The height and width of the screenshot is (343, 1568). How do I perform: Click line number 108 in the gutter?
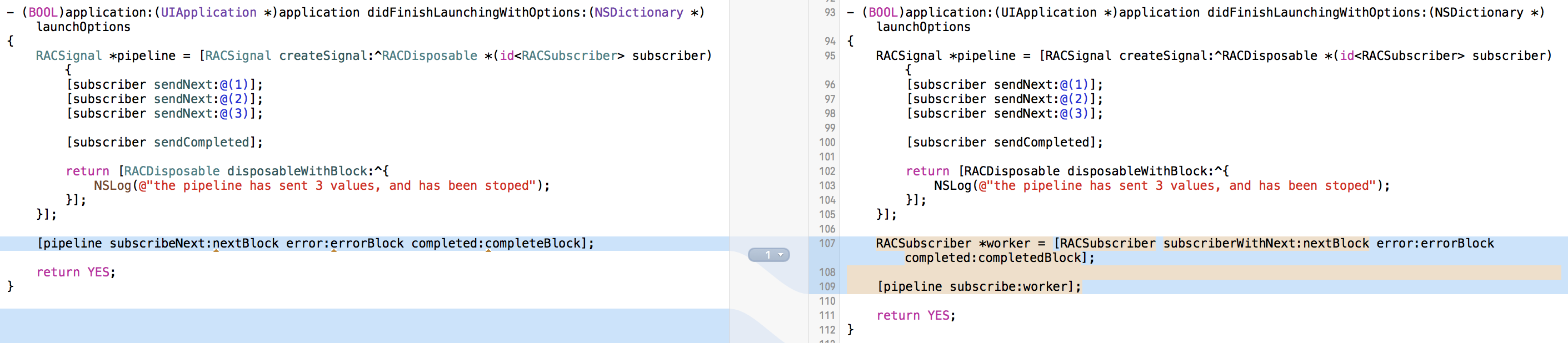tap(827, 272)
